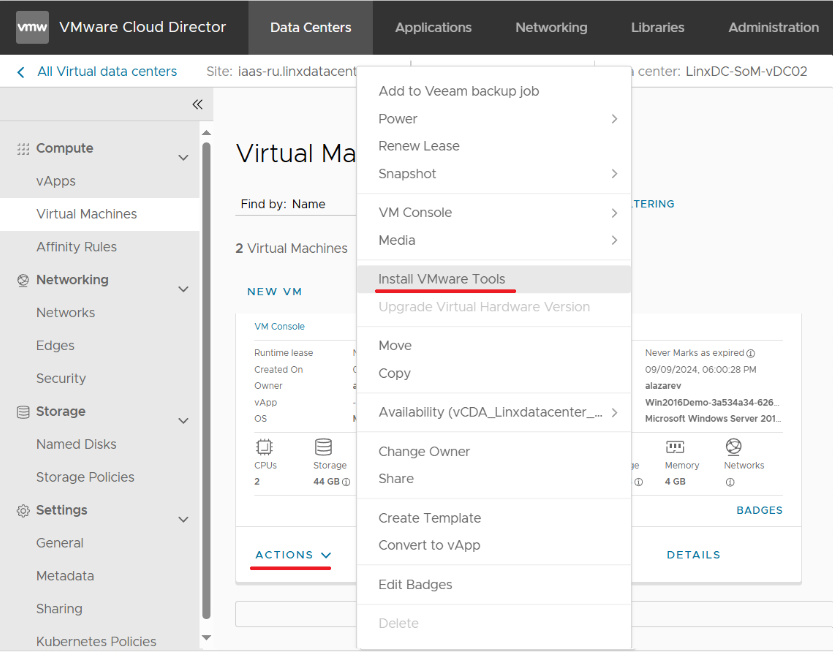The image size is (833, 653).
Task: Collapse the Networking section chevron
Action: coord(183,290)
